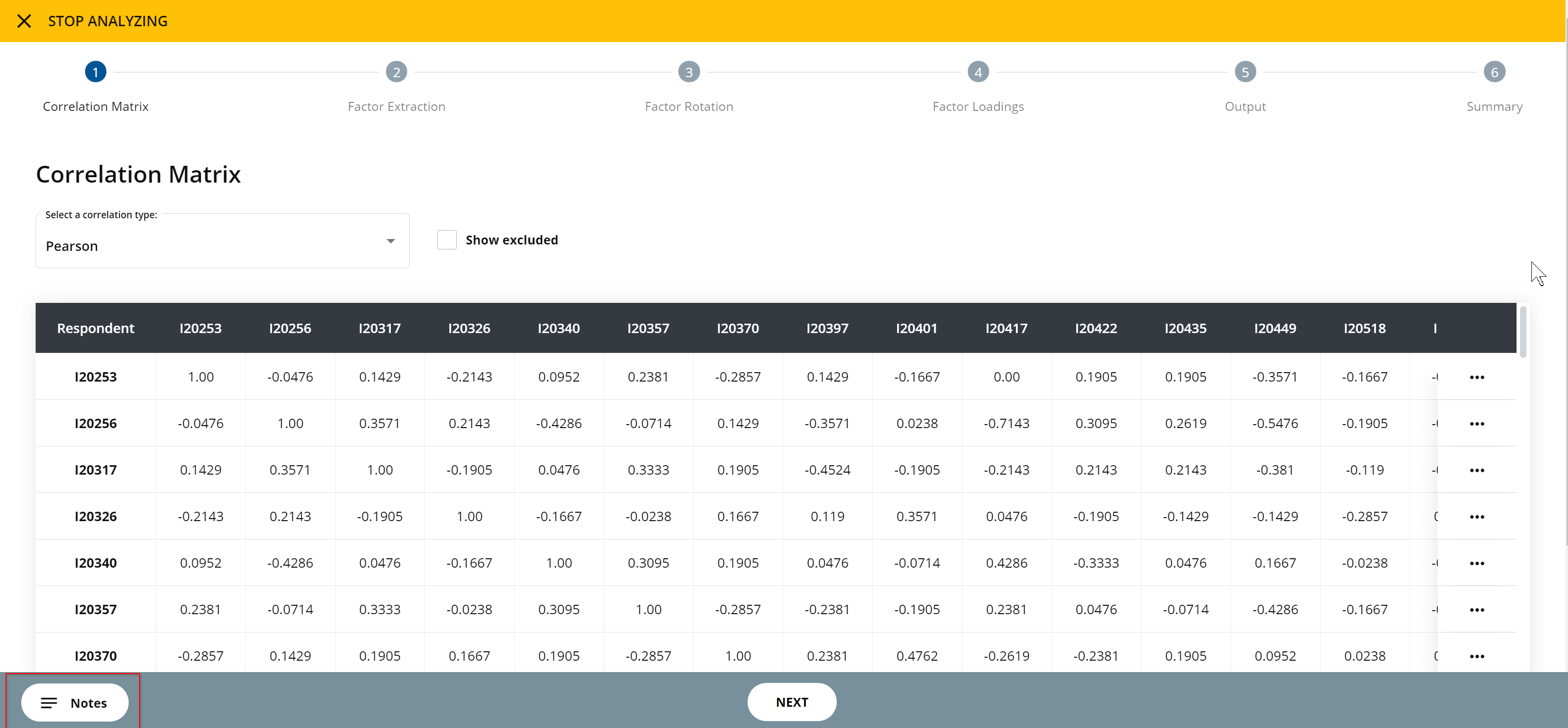1568x728 pixels.
Task: Open the more options dots for row I20340
Action: 1476,564
